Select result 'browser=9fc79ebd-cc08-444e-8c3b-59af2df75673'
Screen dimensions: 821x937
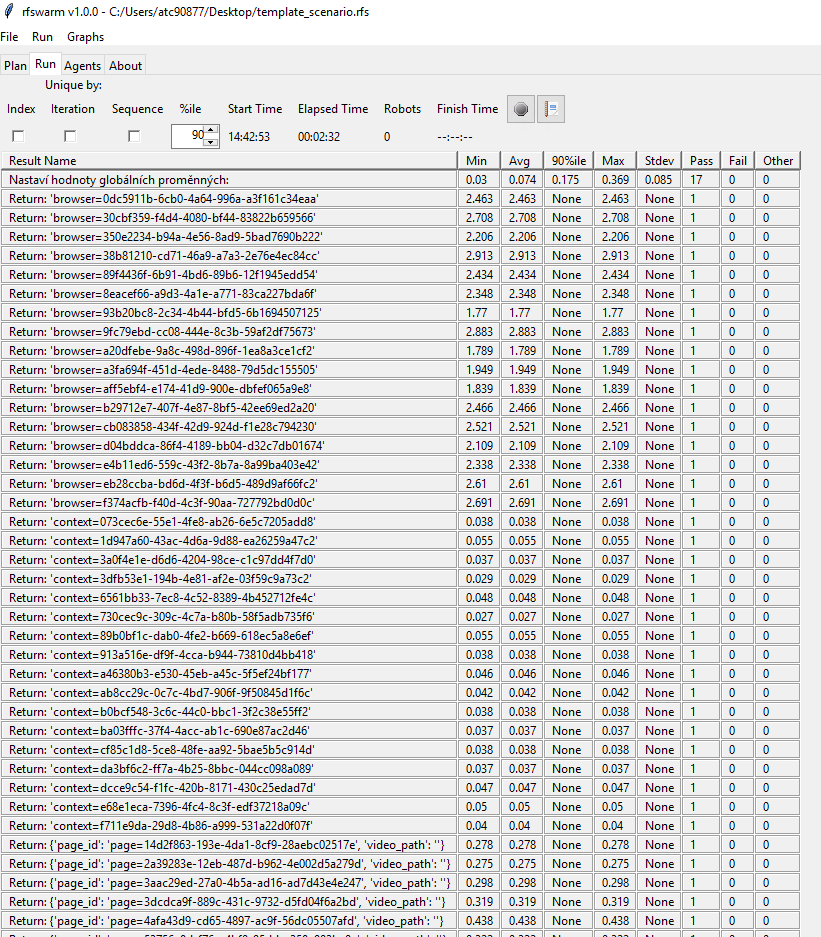coord(229,332)
